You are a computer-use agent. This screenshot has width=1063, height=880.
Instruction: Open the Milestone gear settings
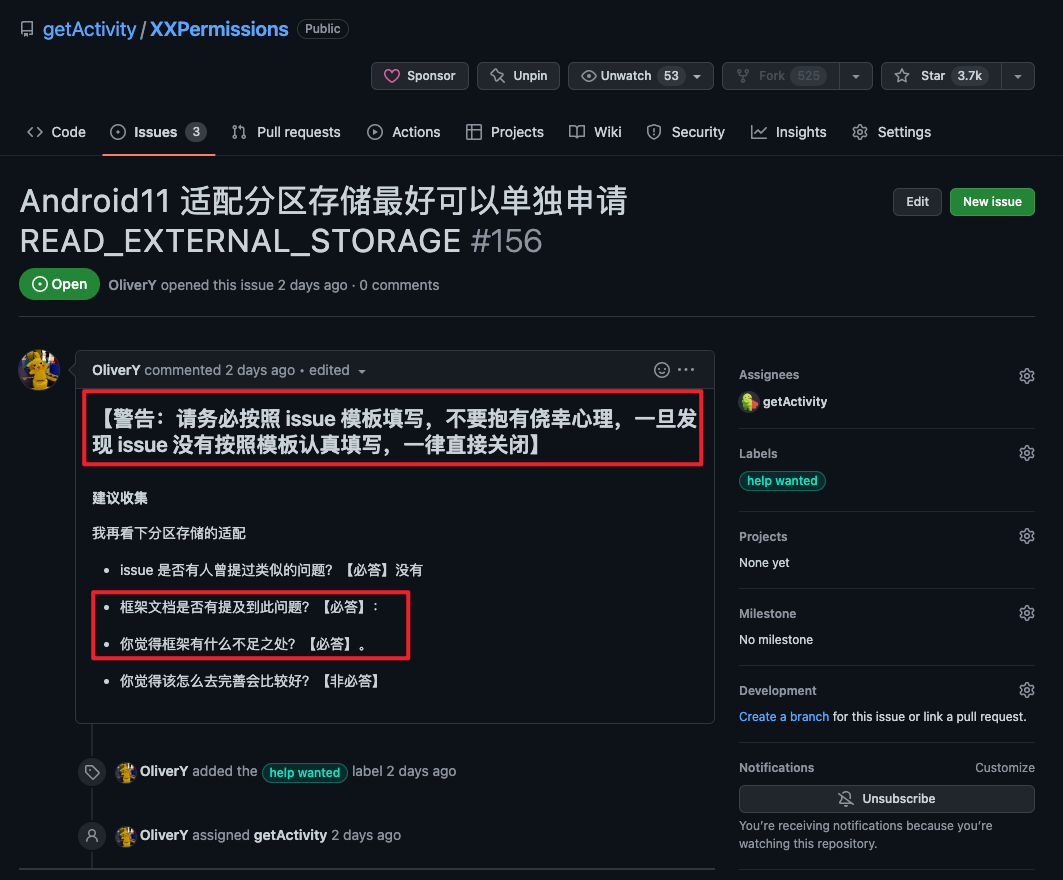tap(1026, 613)
